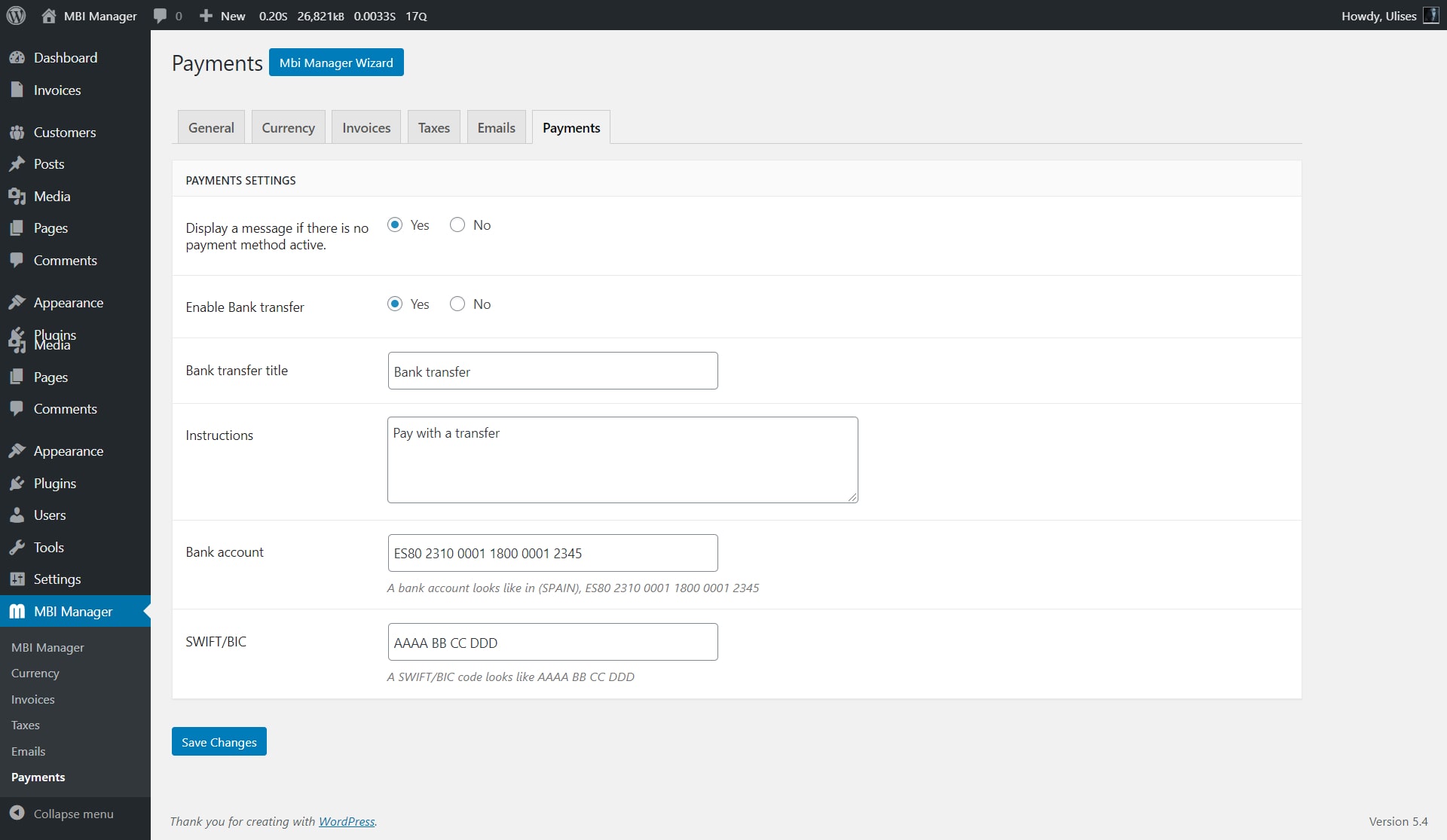Image resolution: width=1447 pixels, height=840 pixels.
Task: Click the Tools wrench icon
Action: (17, 548)
